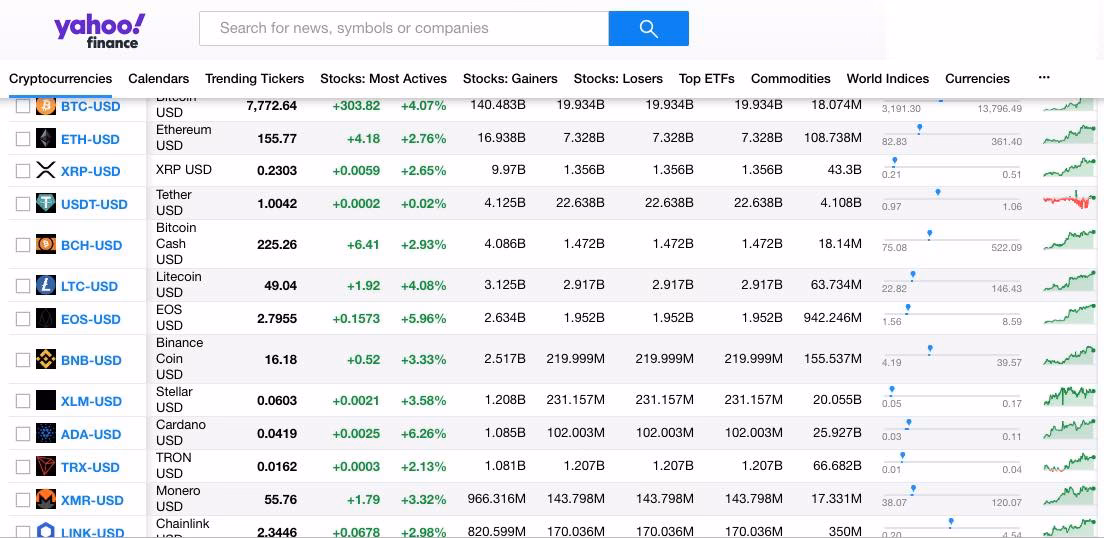Image resolution: width=1104 pixels, height=538 pixels.
Task: Click the Monero coin icon
Action: tap(46, 499)
